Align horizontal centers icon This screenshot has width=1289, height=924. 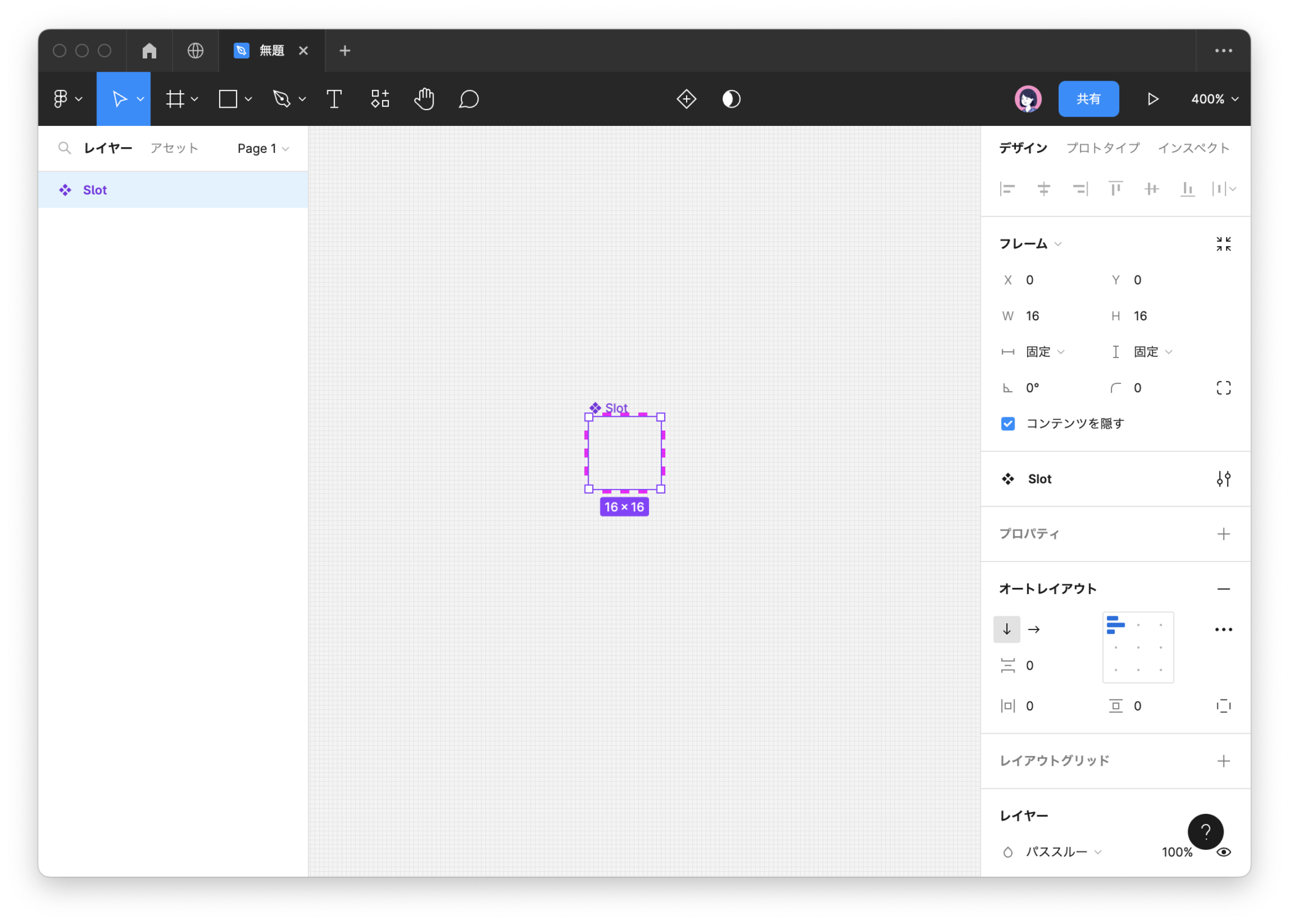[x=1044, y=189]
